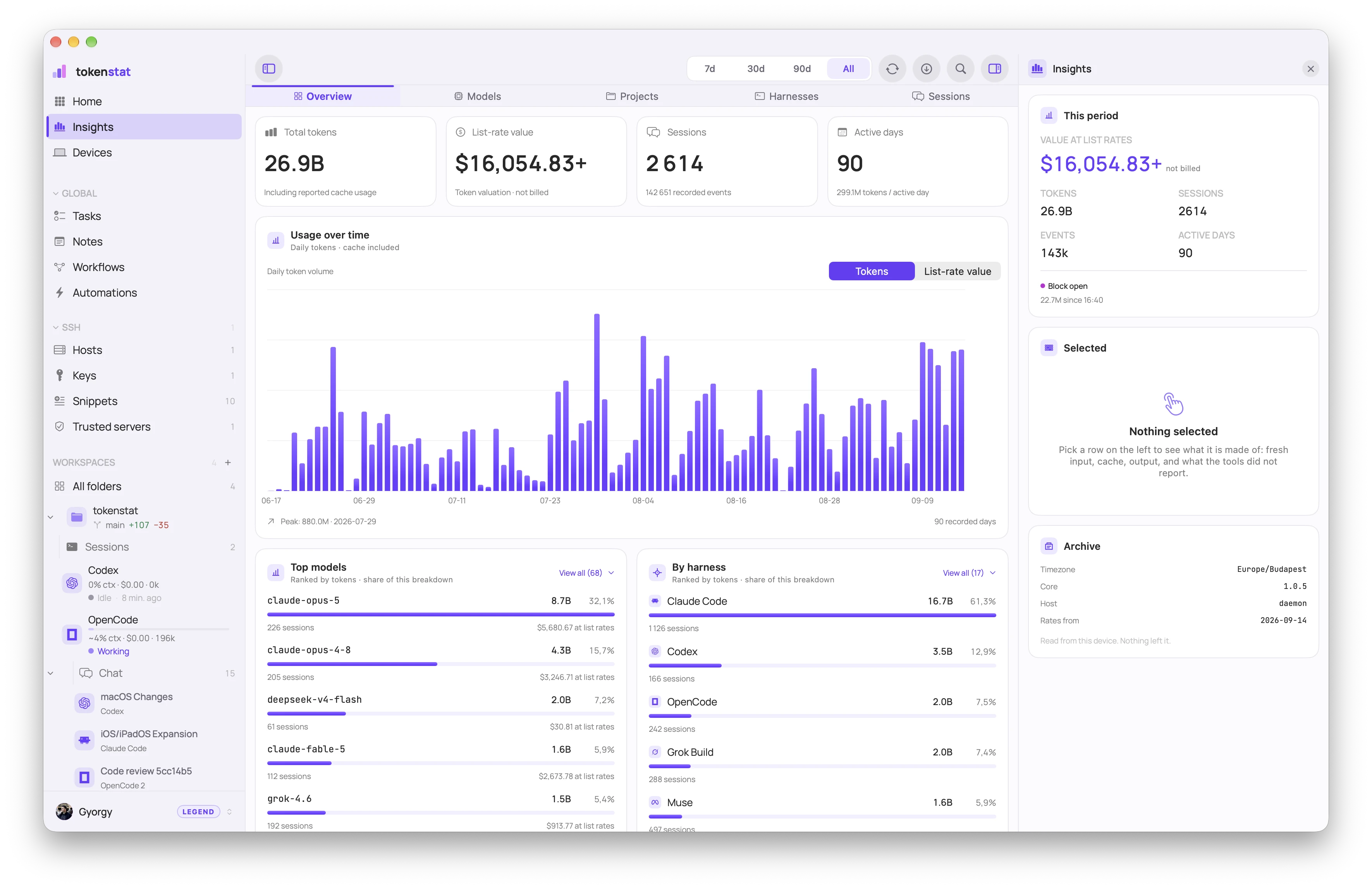Select the 7d time range
1372x889 pixels.
[710, 69]
